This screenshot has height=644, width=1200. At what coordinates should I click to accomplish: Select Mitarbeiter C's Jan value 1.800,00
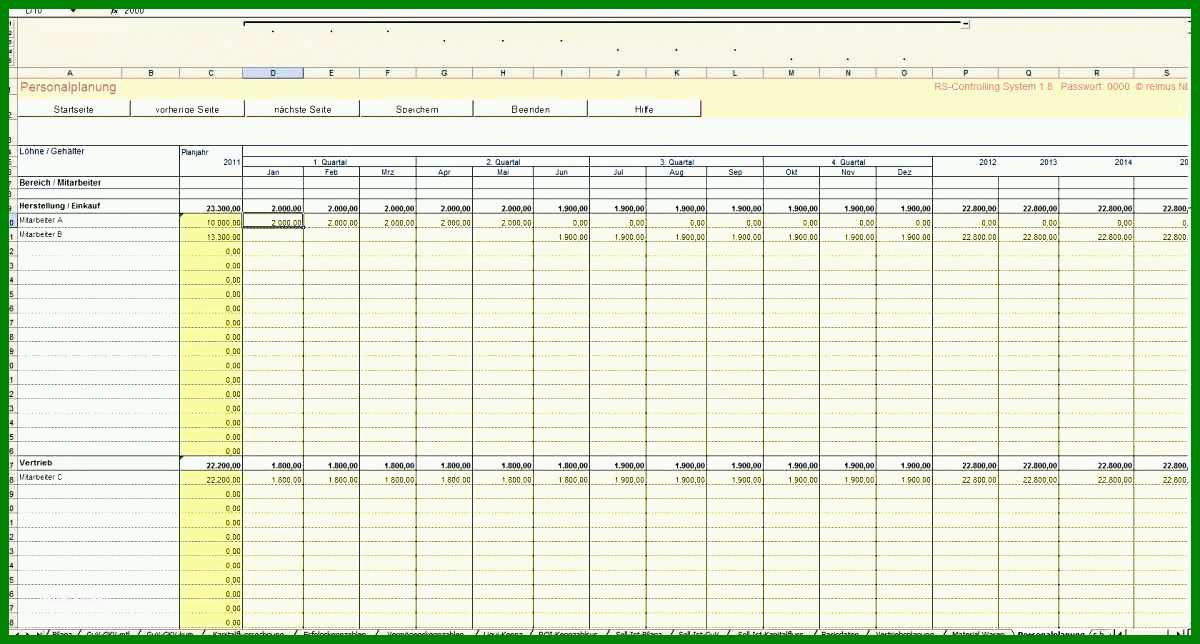point(273,480)
